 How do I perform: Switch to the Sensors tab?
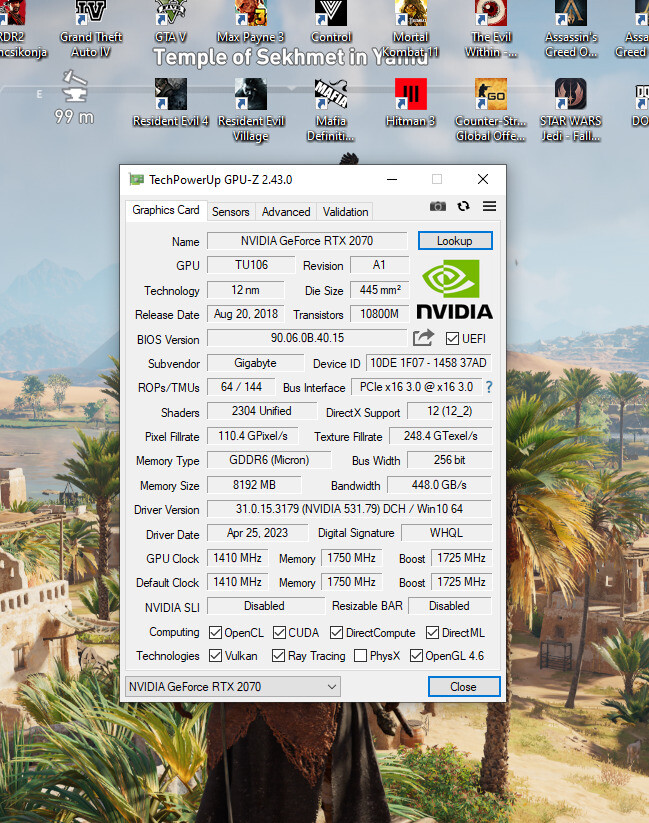tap(231, 212)
